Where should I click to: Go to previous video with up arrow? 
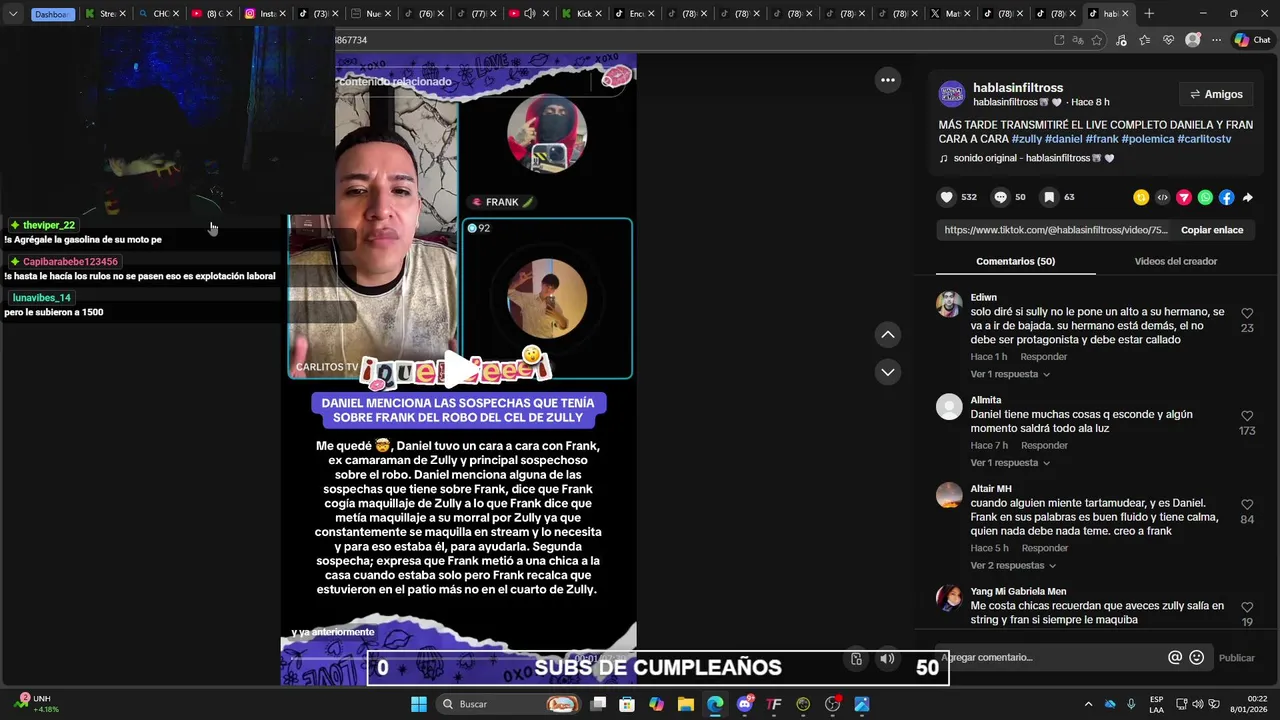click(888, 334)
